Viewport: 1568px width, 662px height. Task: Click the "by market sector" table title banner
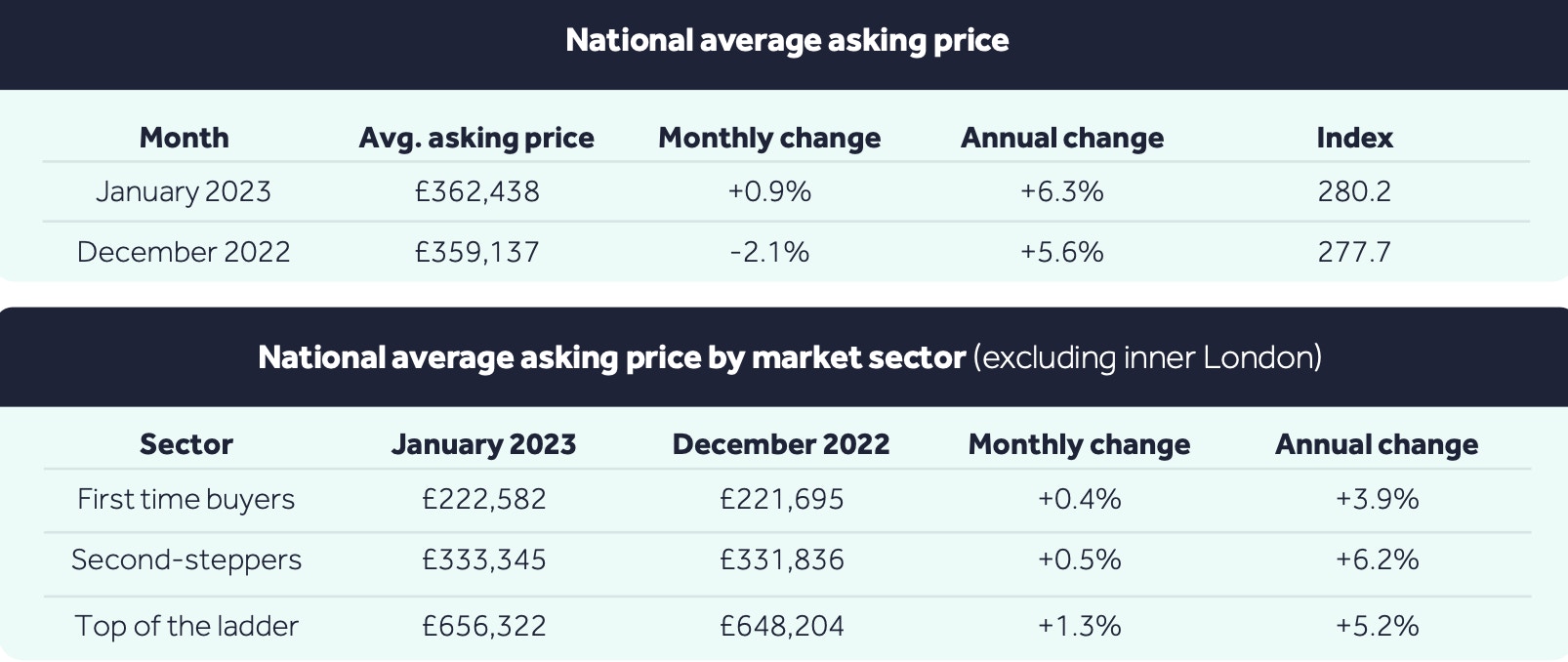click(x=789, y=357)
